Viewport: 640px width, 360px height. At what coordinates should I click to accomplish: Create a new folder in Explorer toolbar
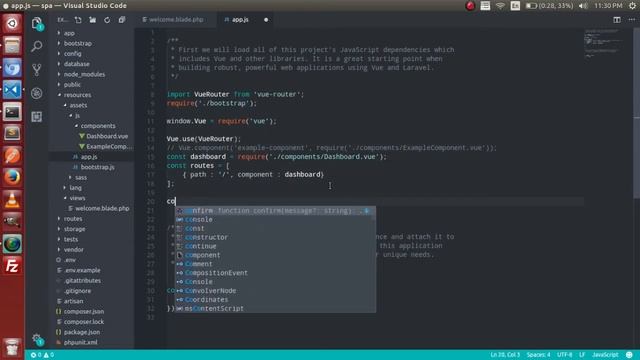93,20
